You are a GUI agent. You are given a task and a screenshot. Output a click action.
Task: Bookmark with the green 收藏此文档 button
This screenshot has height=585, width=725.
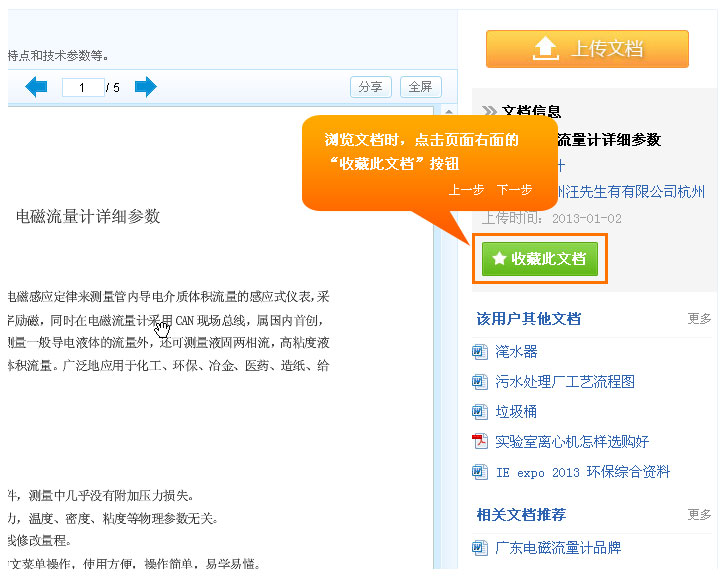(539, 259)
